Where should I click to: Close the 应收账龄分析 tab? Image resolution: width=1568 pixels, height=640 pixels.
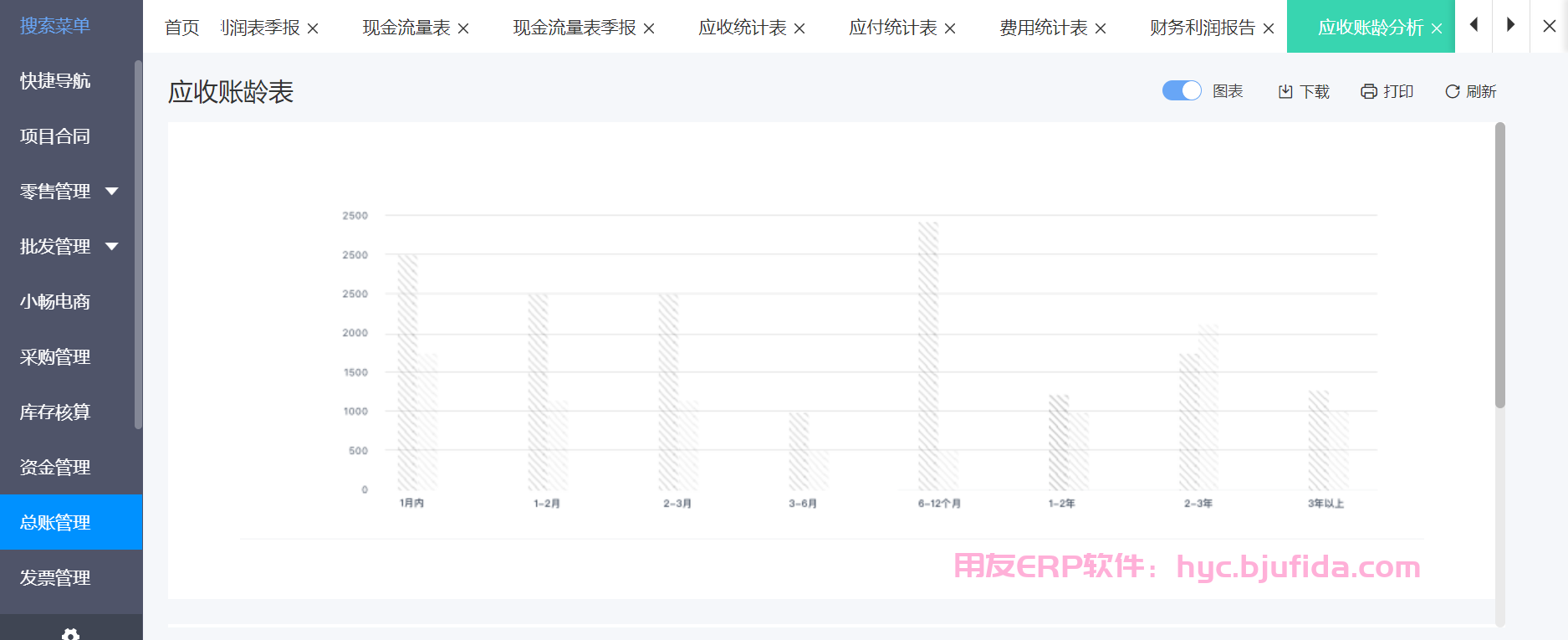[1437, 28]
